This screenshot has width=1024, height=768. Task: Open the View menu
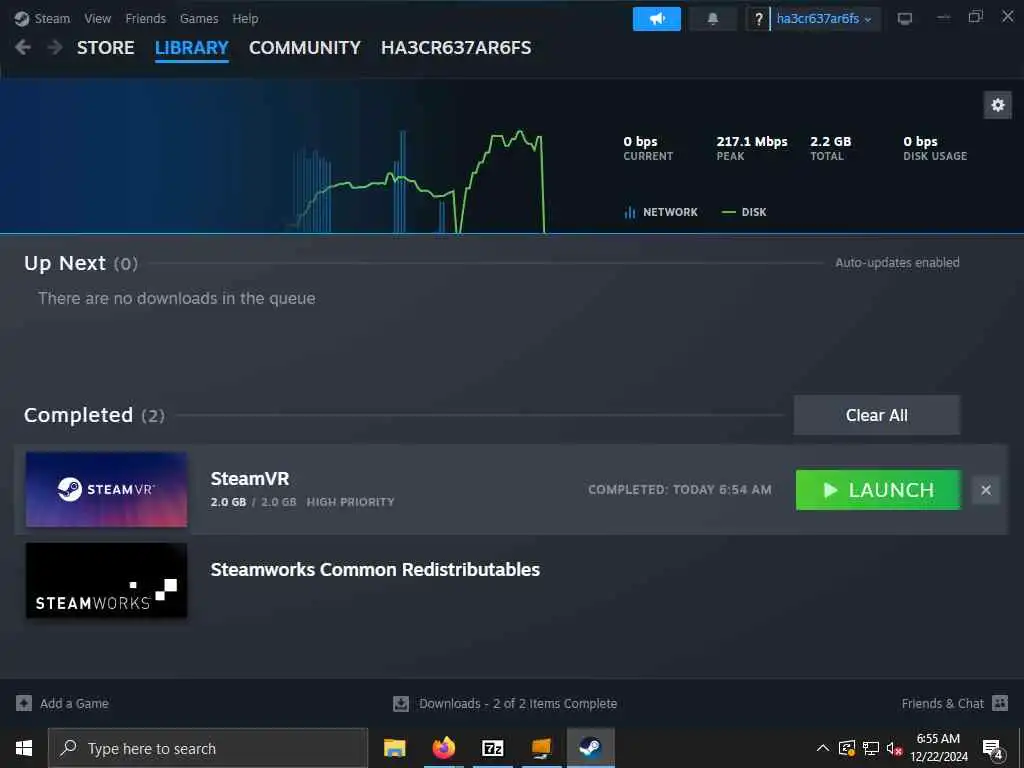point(97,18)
